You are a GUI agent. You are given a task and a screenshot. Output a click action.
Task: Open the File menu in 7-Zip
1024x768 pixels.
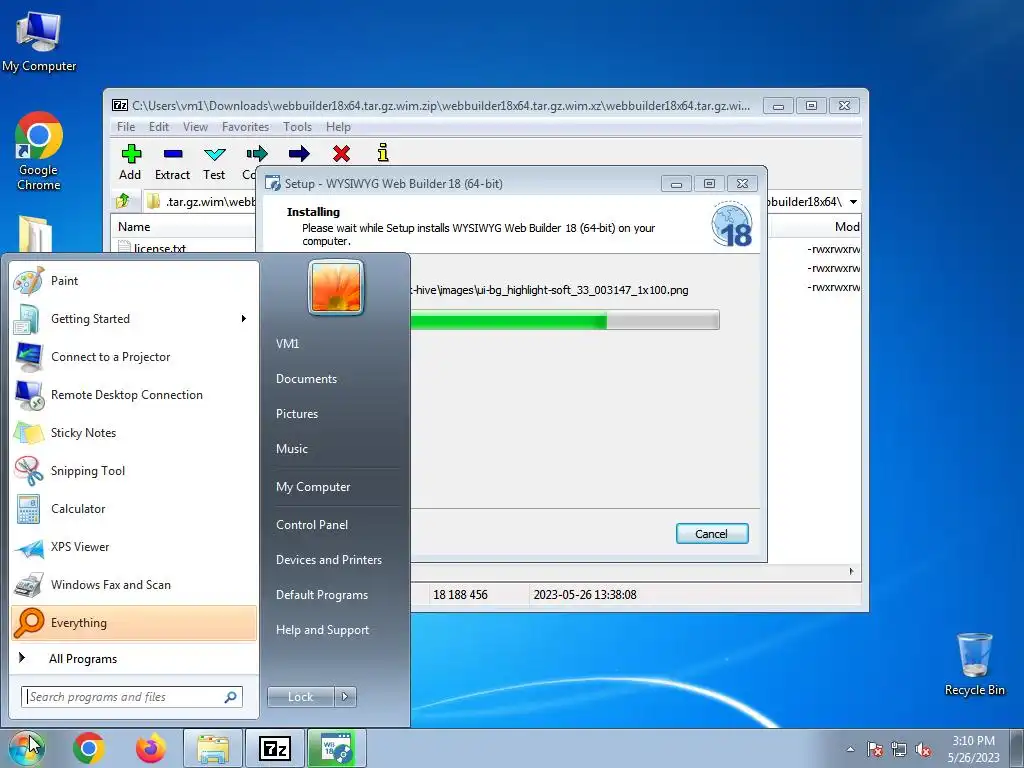[126, 127]
